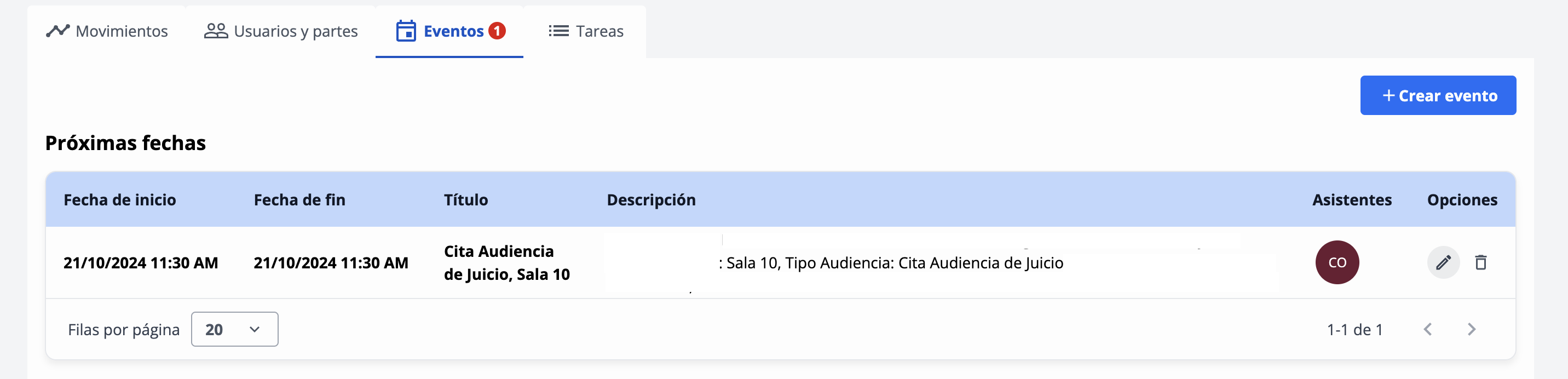This screenshot has height=379, width=1568.
Task: Click the people icon for Usuarios y partes
Action: 216,31
